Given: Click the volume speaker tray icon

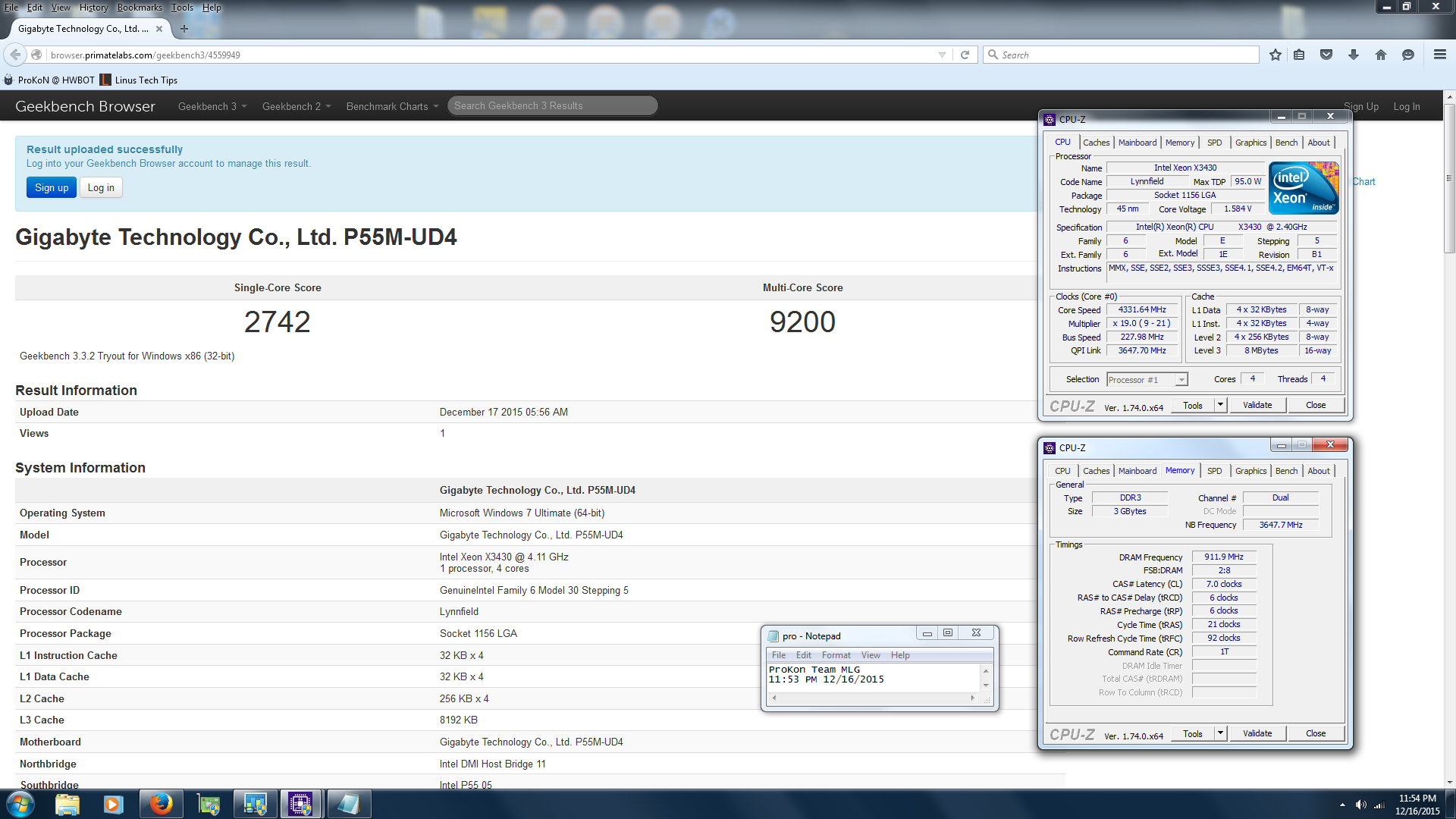Looking at the screenshot, I should click(x=1360, y=805).
